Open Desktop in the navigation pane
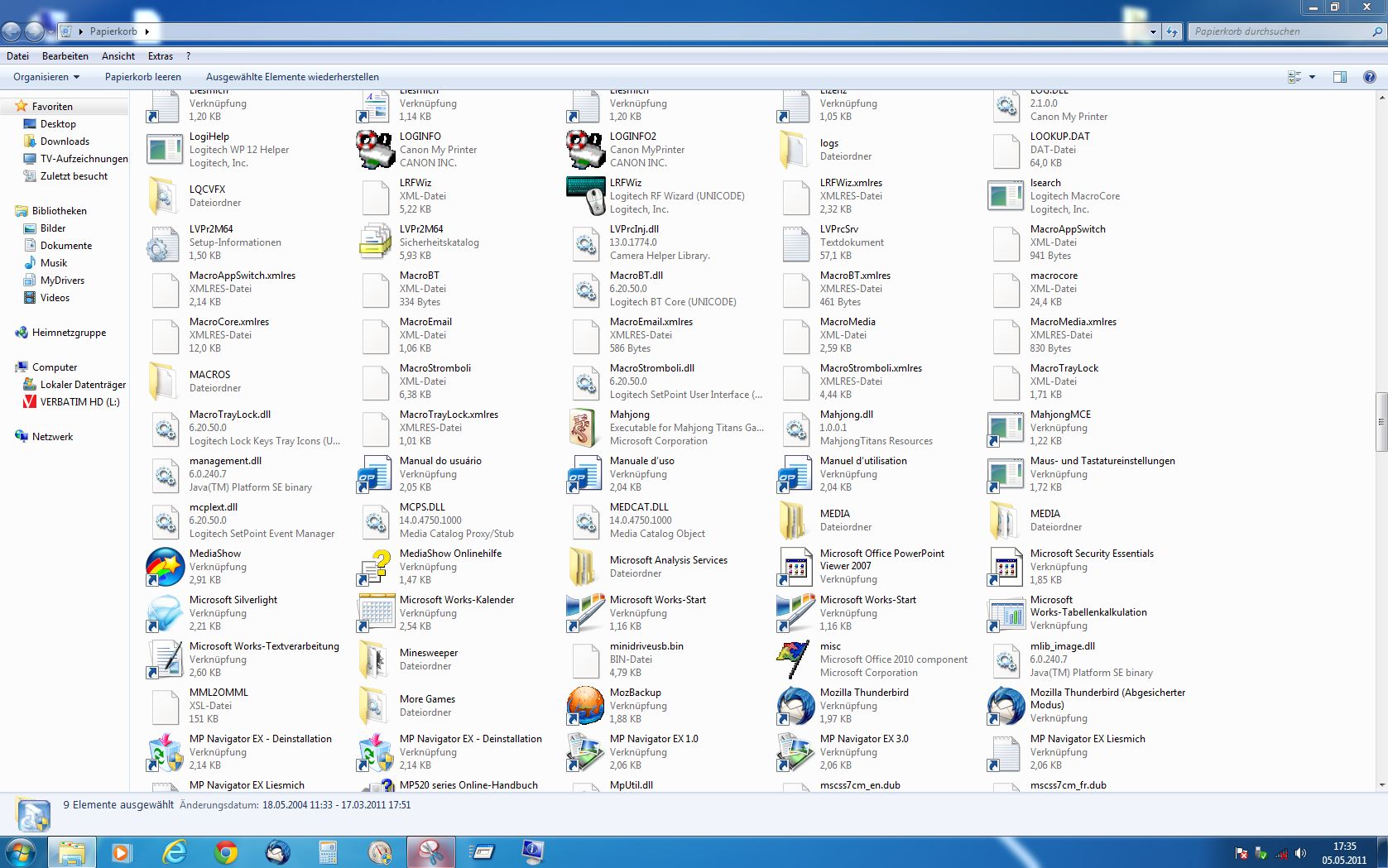 pyautogui.click(x=58, y=124)
